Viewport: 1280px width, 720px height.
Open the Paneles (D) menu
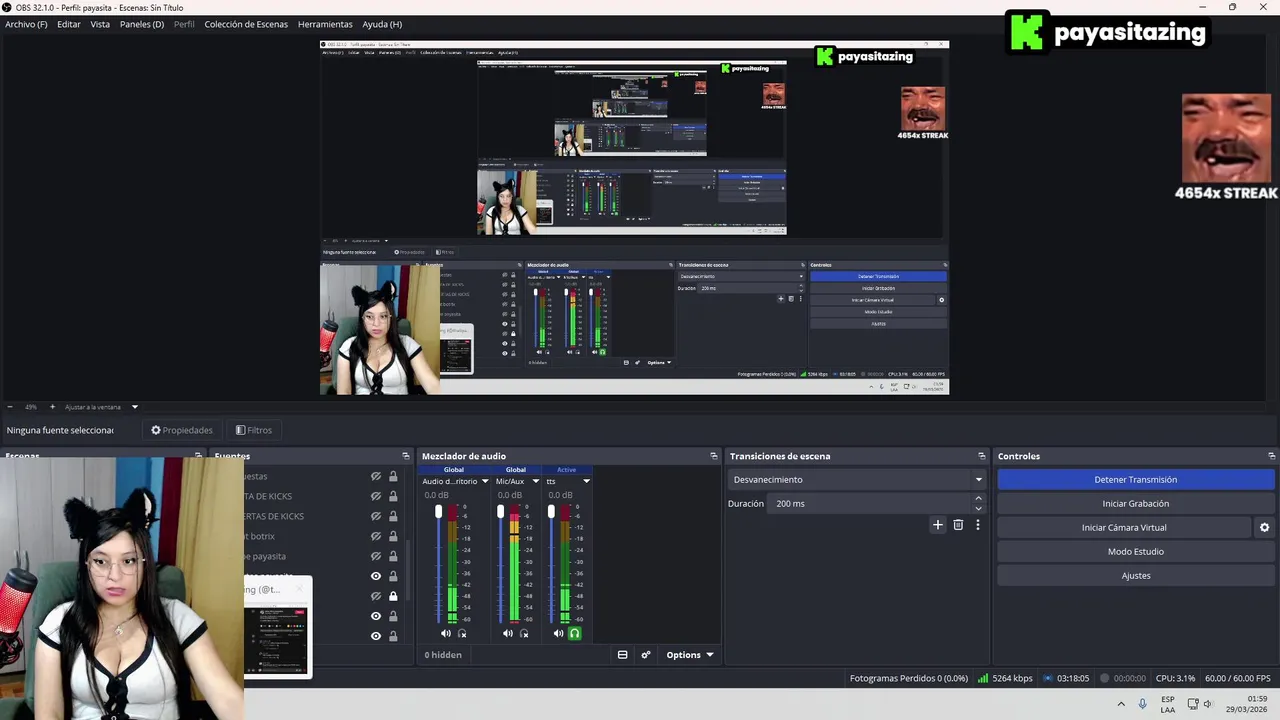[x=142, y=24]
